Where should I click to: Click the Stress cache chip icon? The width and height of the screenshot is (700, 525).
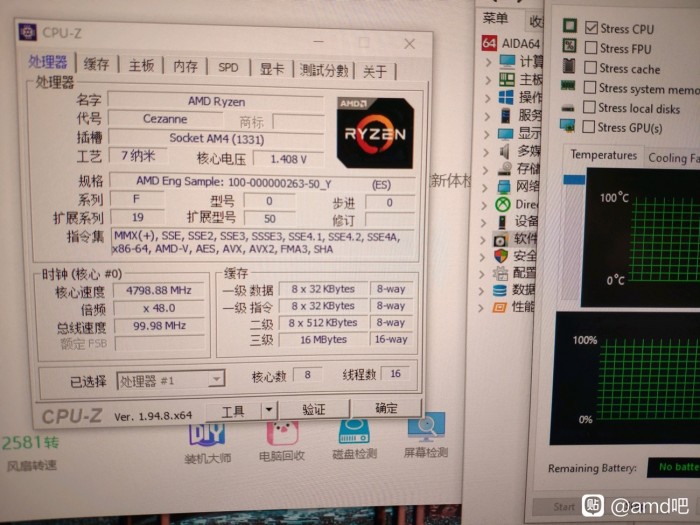tap(569, 66)
